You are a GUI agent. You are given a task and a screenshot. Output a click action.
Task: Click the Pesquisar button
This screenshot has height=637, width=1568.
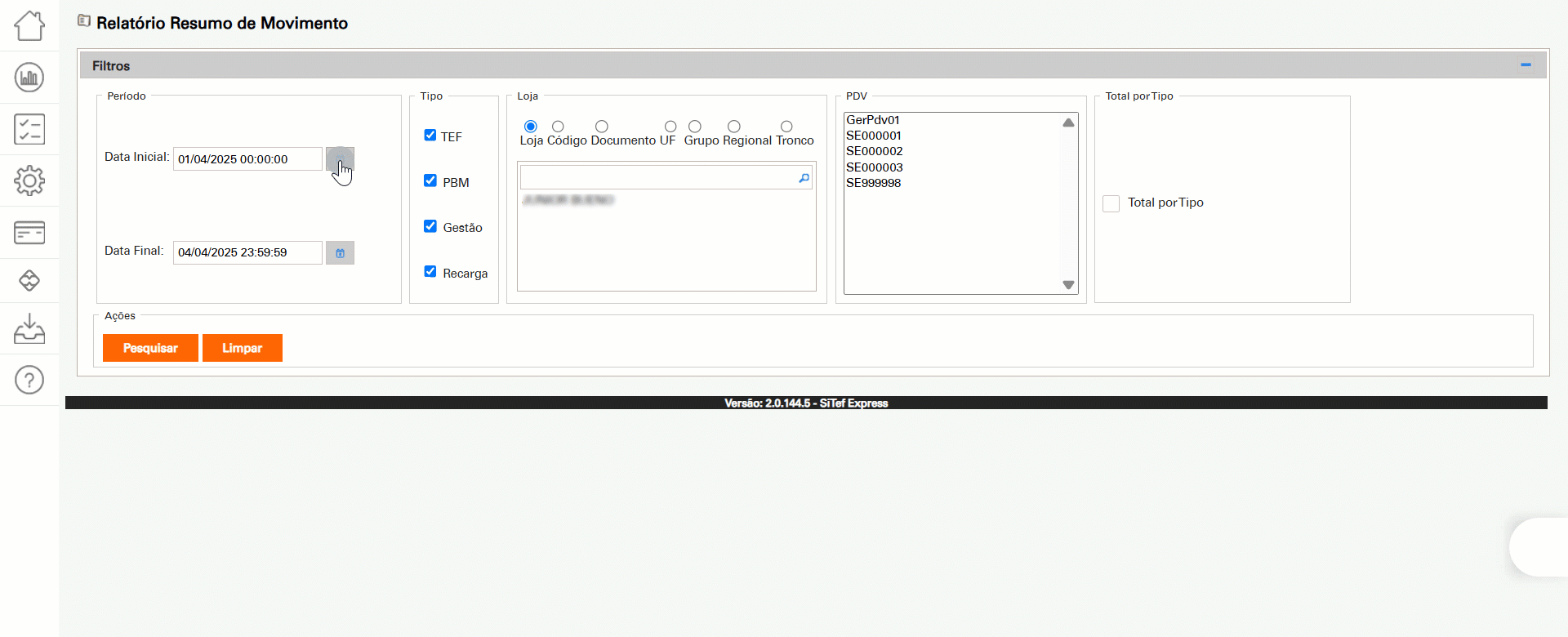(150, 348)
